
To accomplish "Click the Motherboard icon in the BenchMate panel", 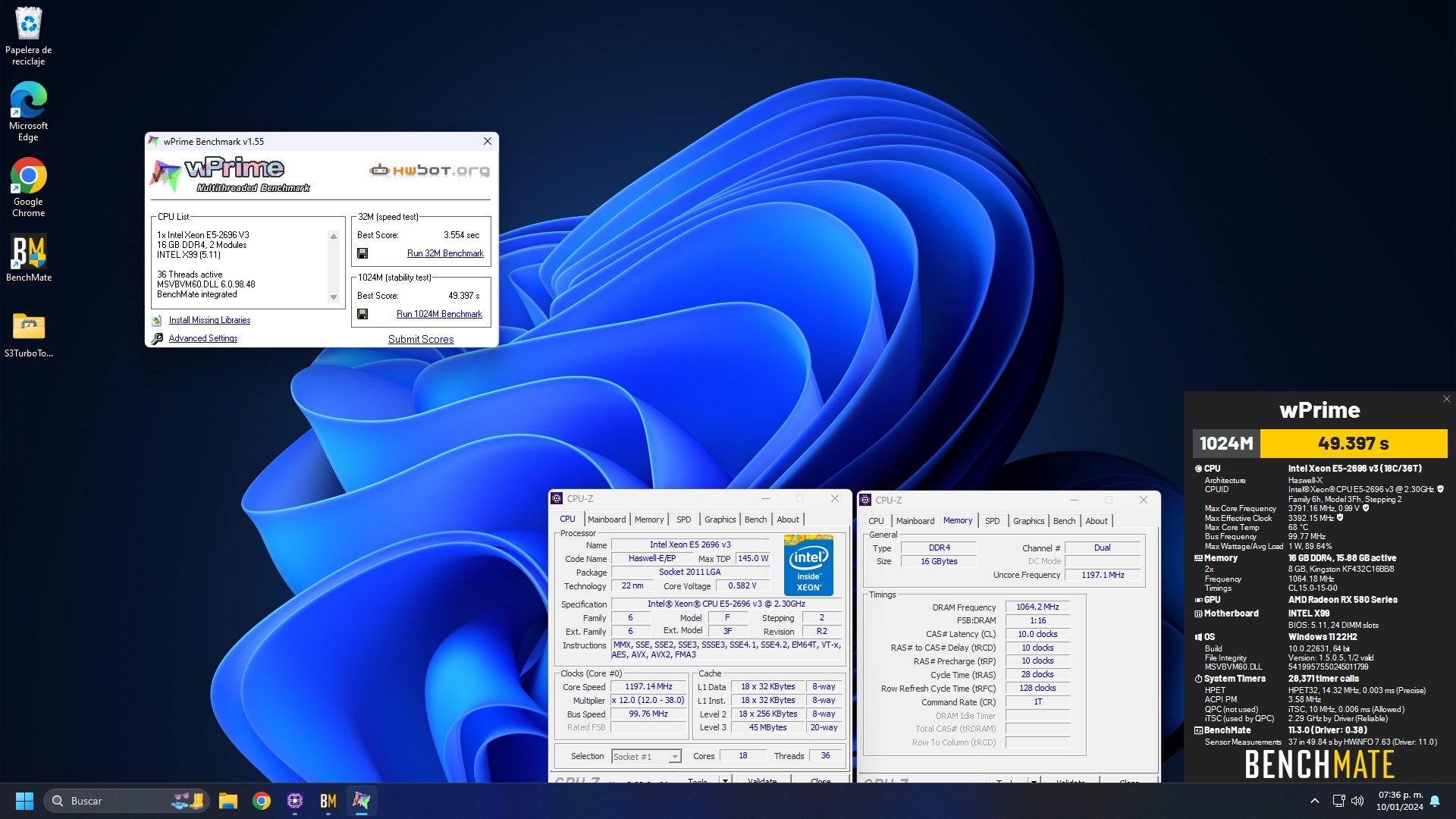I will tap(1198, 614).
